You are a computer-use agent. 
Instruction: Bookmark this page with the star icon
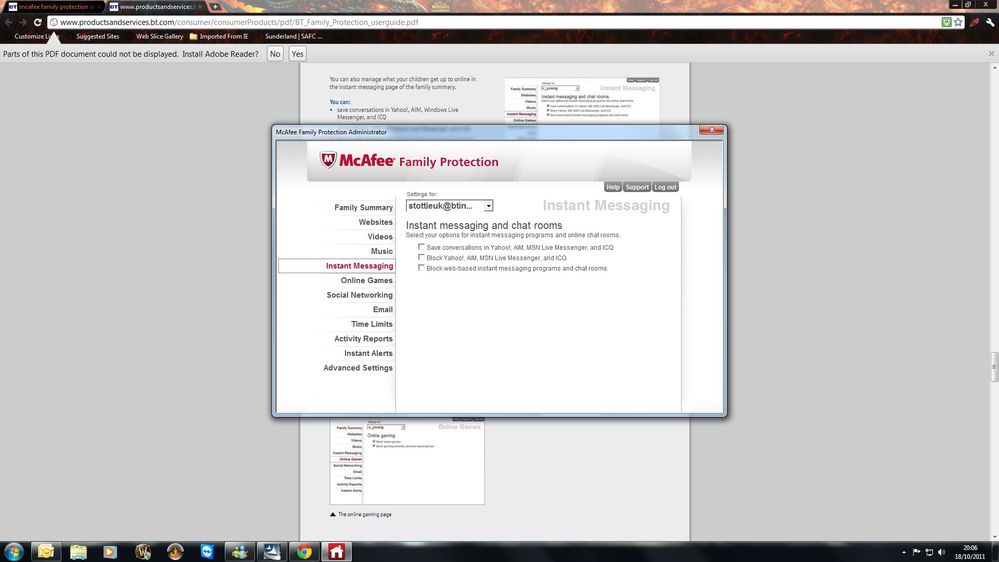click(958, 22)
